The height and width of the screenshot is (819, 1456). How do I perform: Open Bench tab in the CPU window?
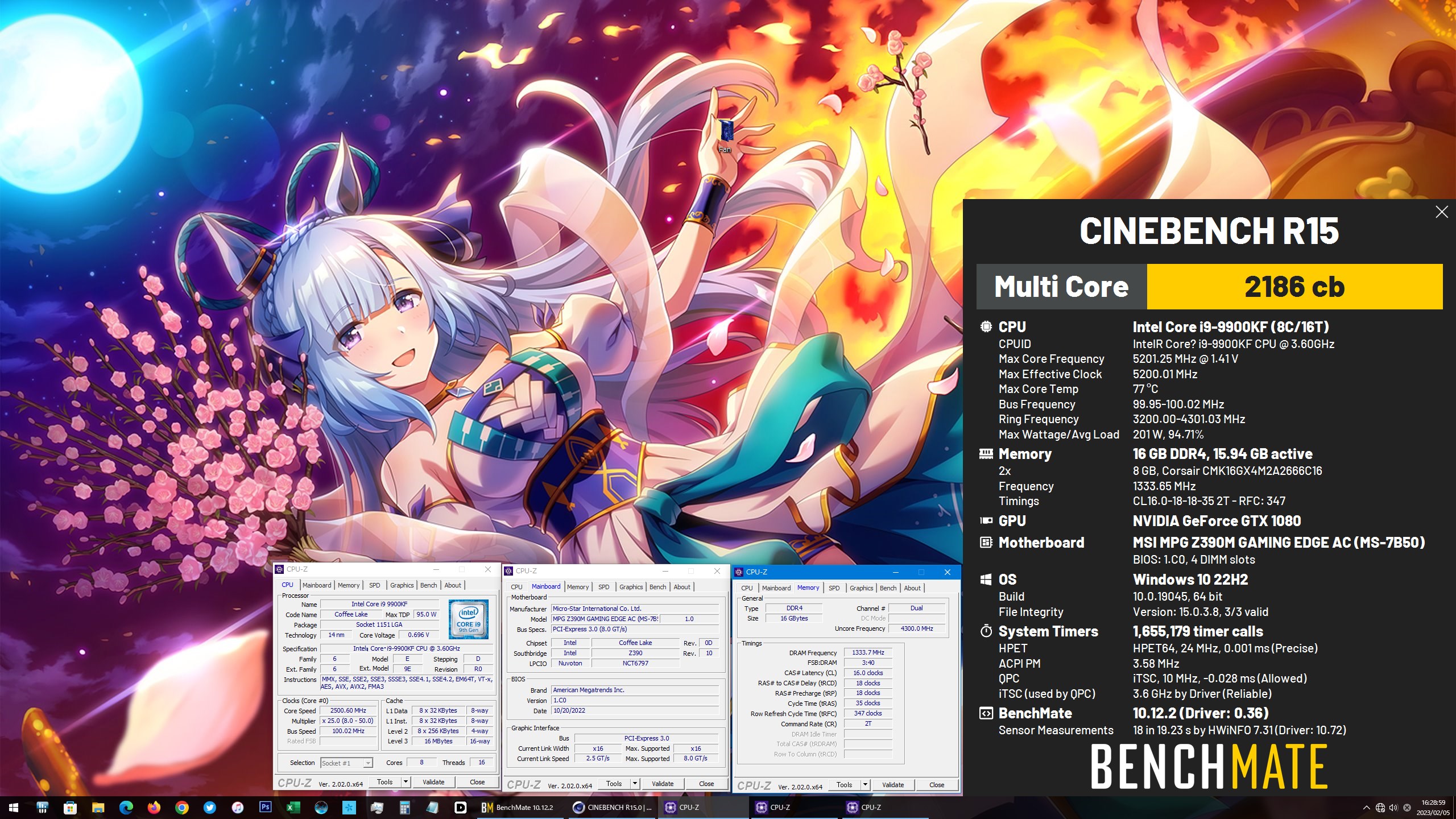428,585
